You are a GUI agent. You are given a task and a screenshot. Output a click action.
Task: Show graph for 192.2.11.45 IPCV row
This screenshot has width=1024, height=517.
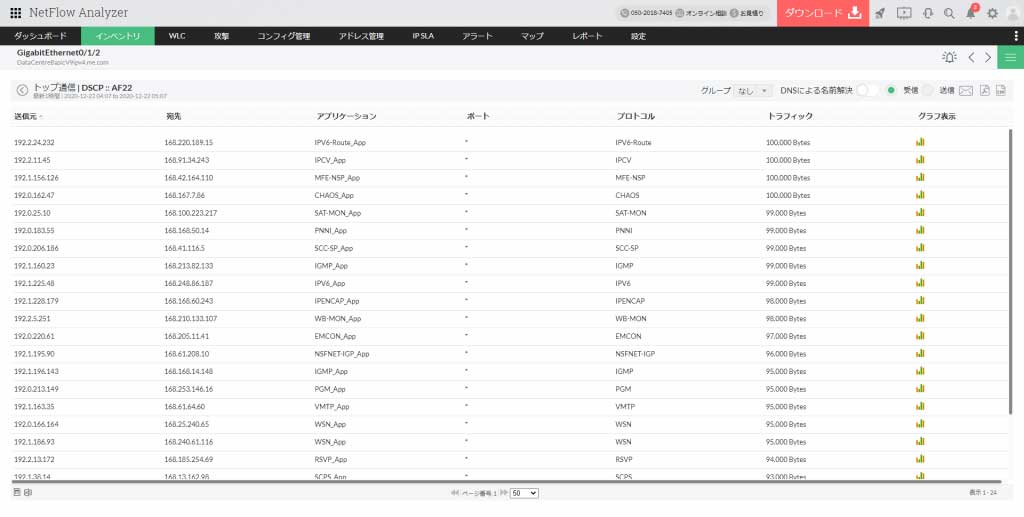[x=920, y=159]
